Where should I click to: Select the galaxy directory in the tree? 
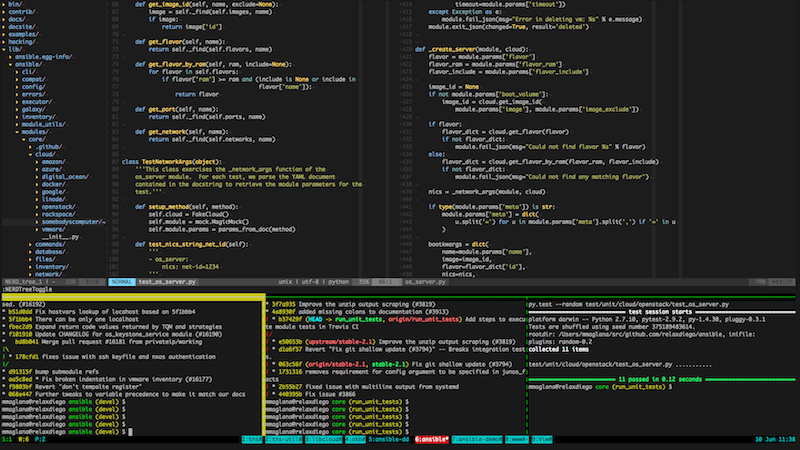34,109
